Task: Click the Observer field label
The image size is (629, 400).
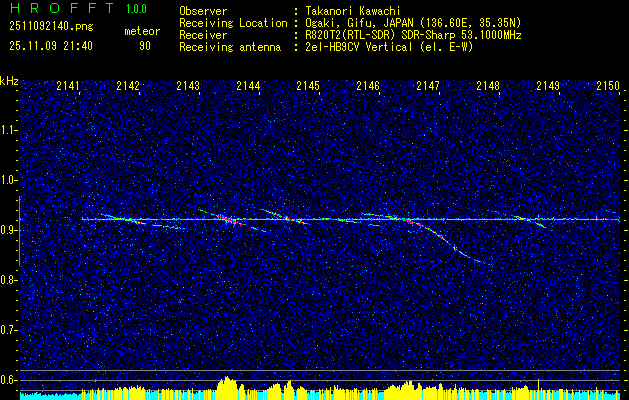Action: click(x=203, y=11)
